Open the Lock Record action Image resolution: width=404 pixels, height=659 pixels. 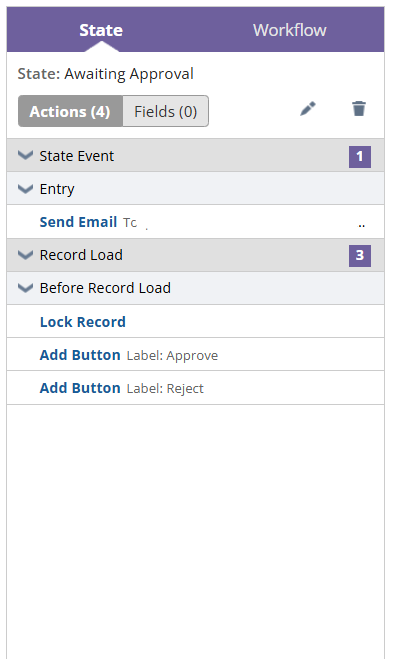click(83, 322)
